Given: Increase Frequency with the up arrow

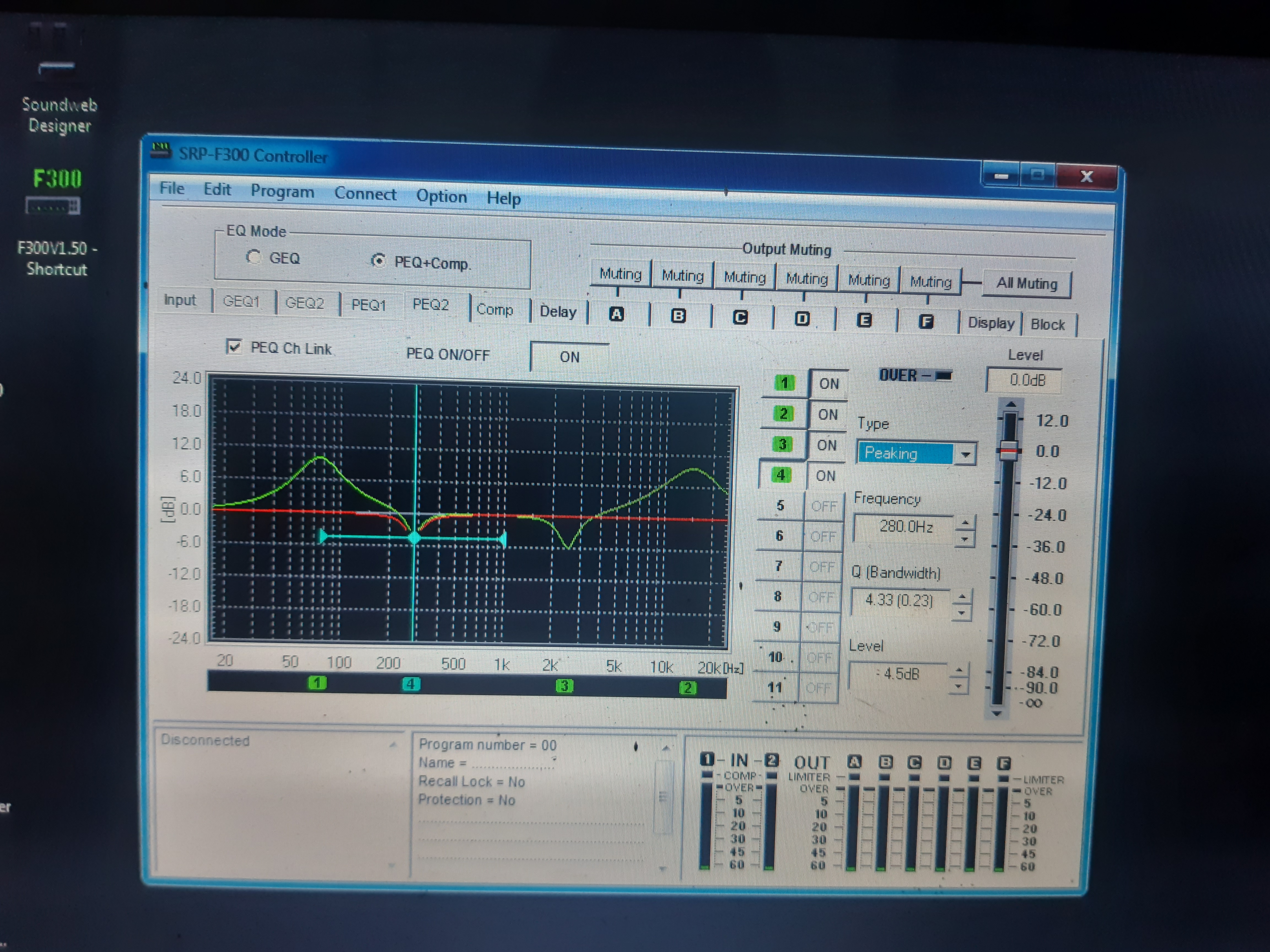Looking at the screenshot, I should (965, 523).
